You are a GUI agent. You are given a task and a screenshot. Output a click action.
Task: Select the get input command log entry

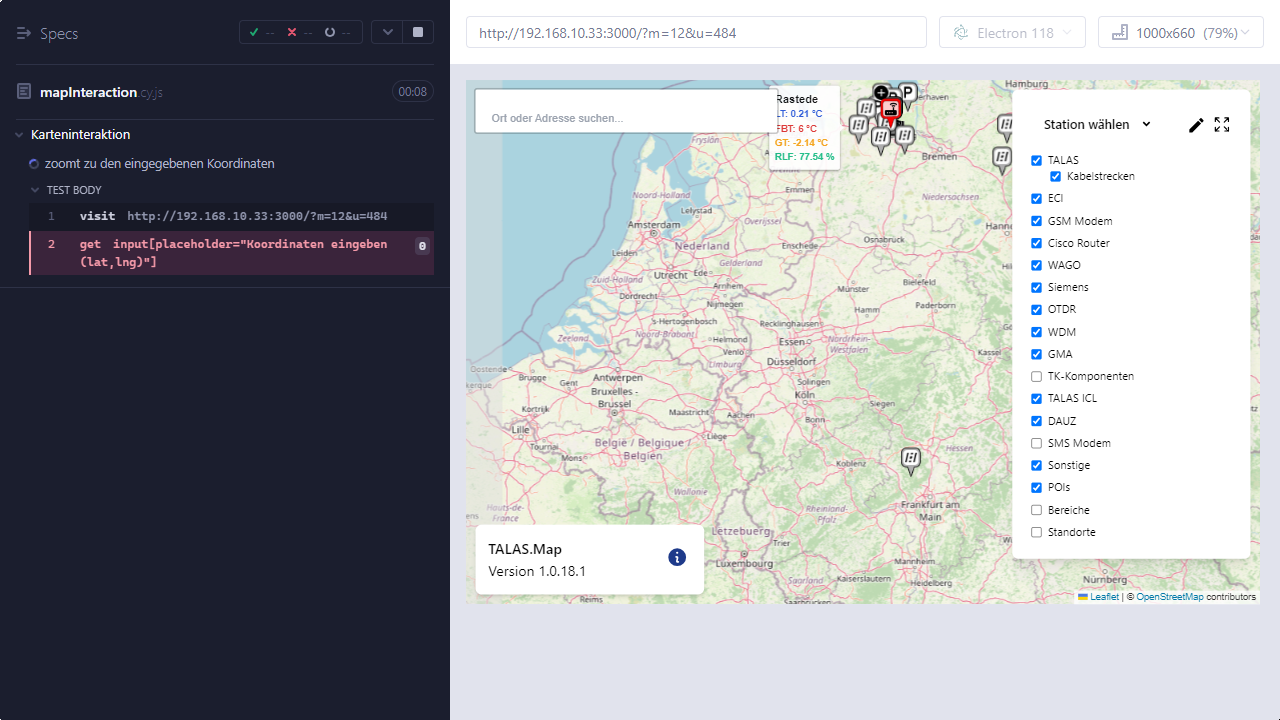pyautogui.click(x=232, y=253)
